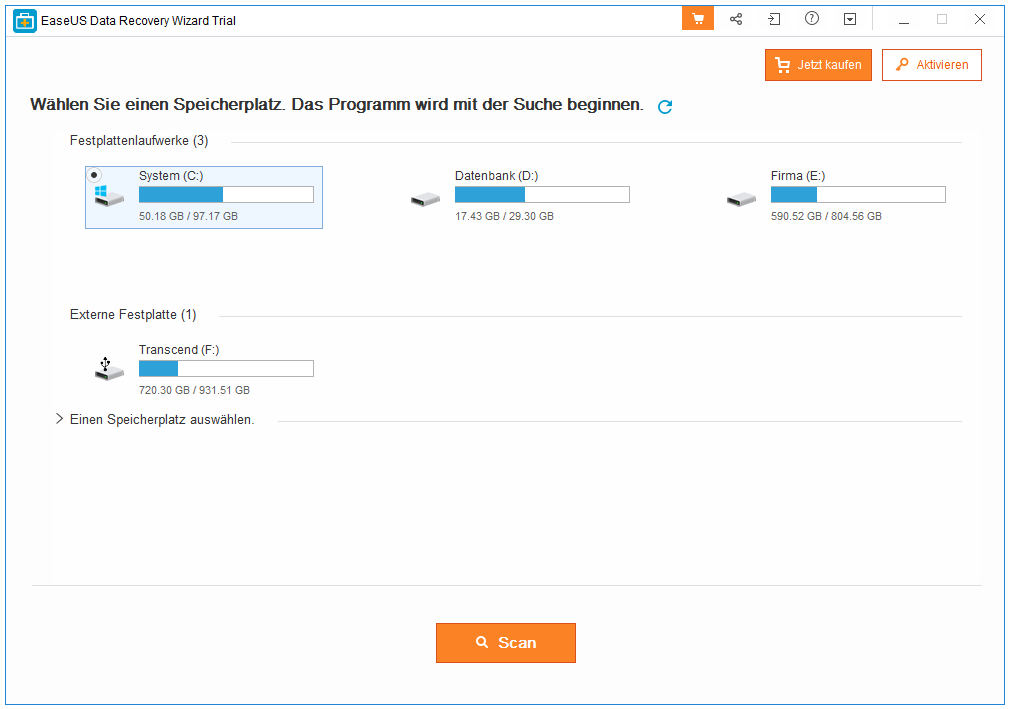Viewport: 1009px width, 709px height.
Task: Click the import scan session icon
Action: (x=774, y=19)
